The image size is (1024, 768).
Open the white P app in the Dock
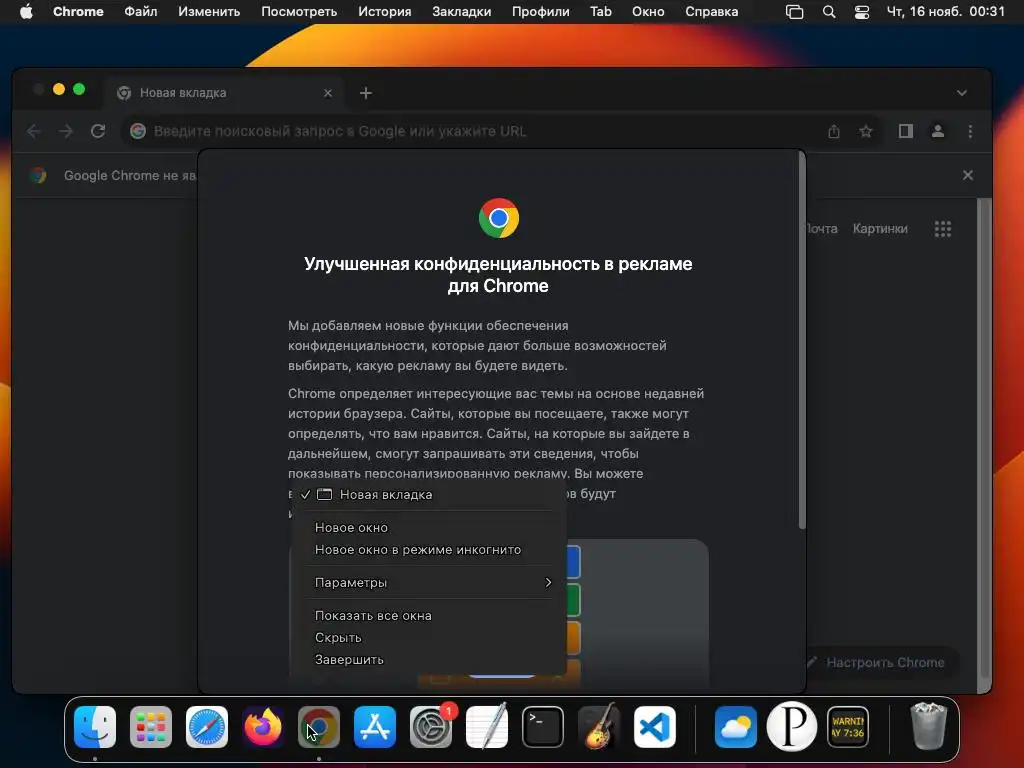[x=792, y=727]
